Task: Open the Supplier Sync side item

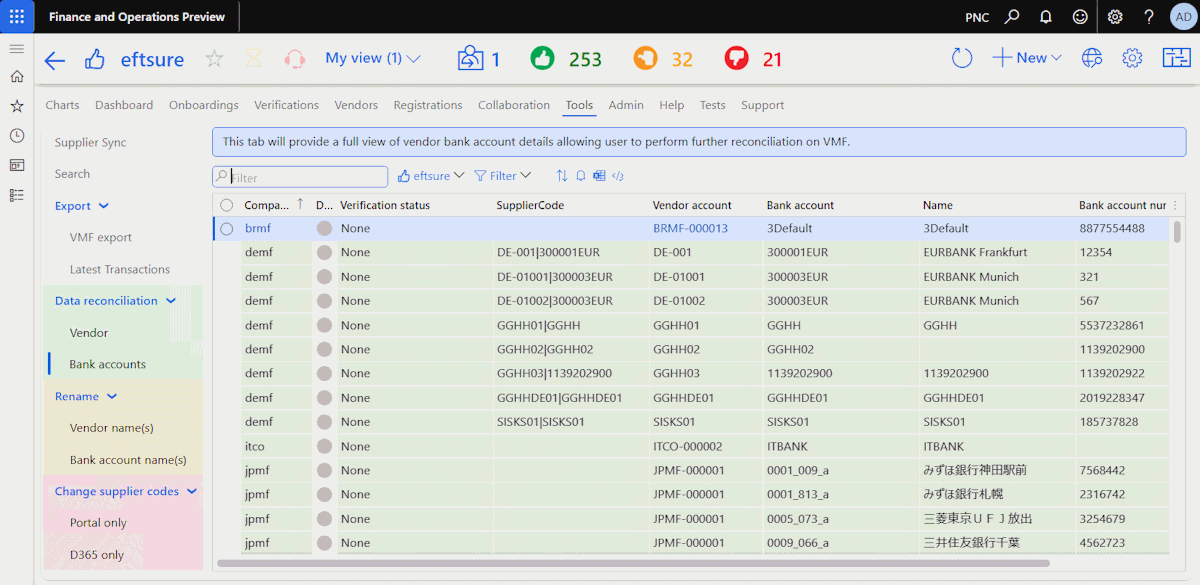Action: pos(91,143)
